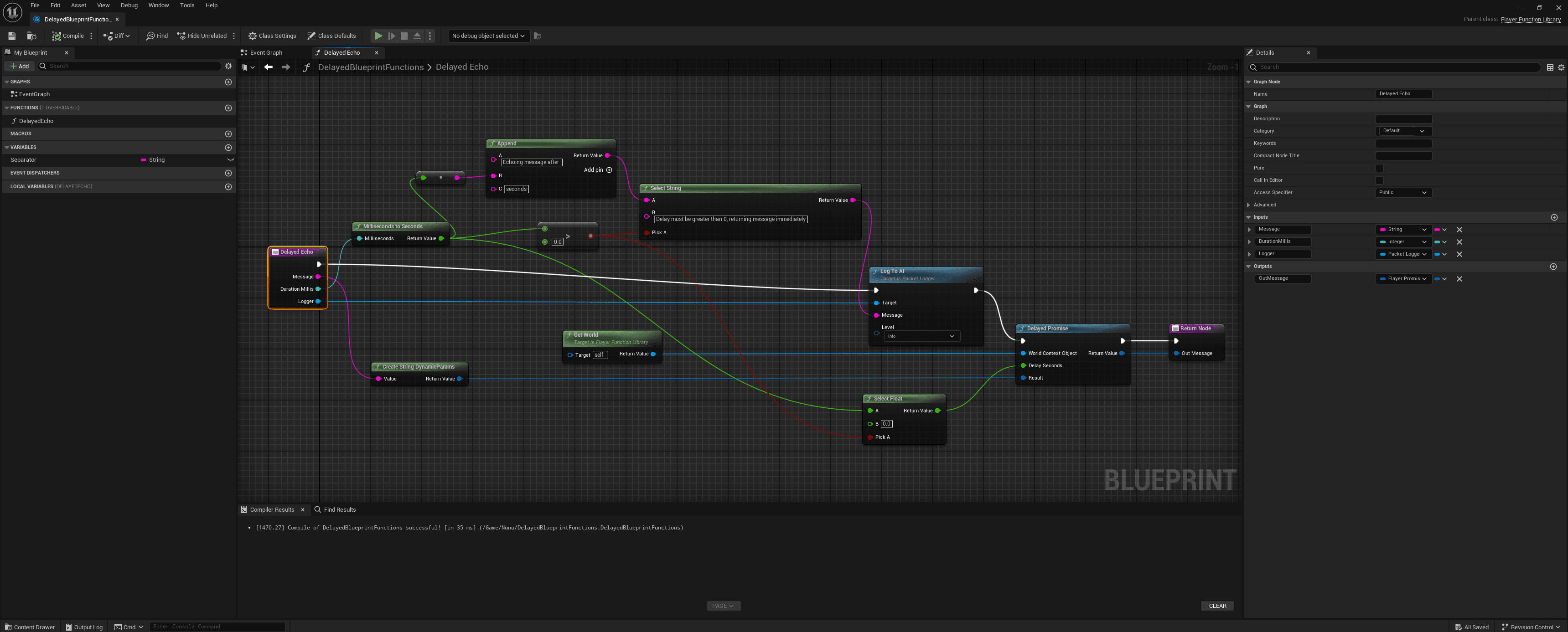The height and width of the screenshot is (632, 1568).
Task: Switch to Find Results tab
Action: 335,510
